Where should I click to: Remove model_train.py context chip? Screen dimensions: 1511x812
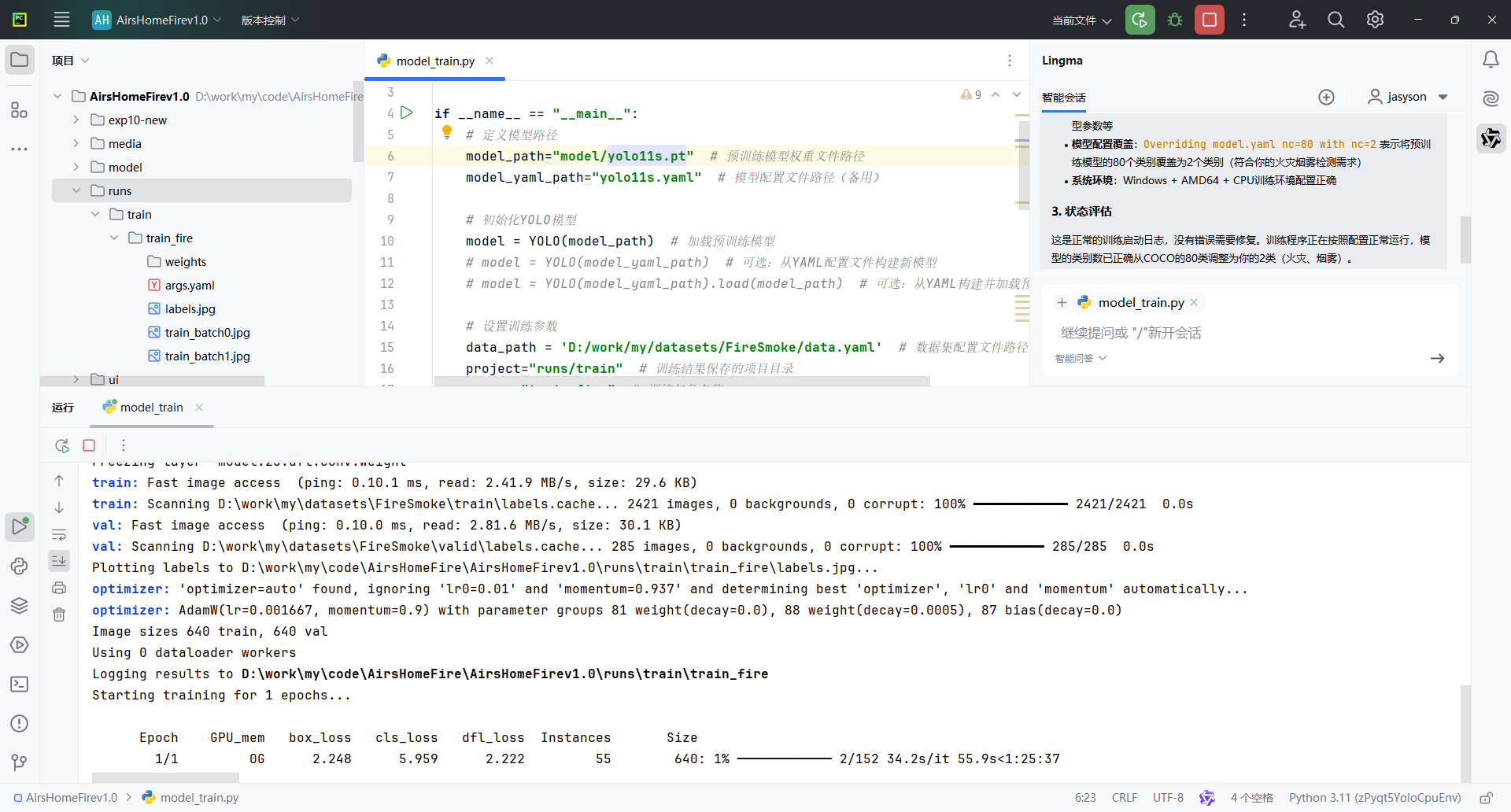point(1194,302)
